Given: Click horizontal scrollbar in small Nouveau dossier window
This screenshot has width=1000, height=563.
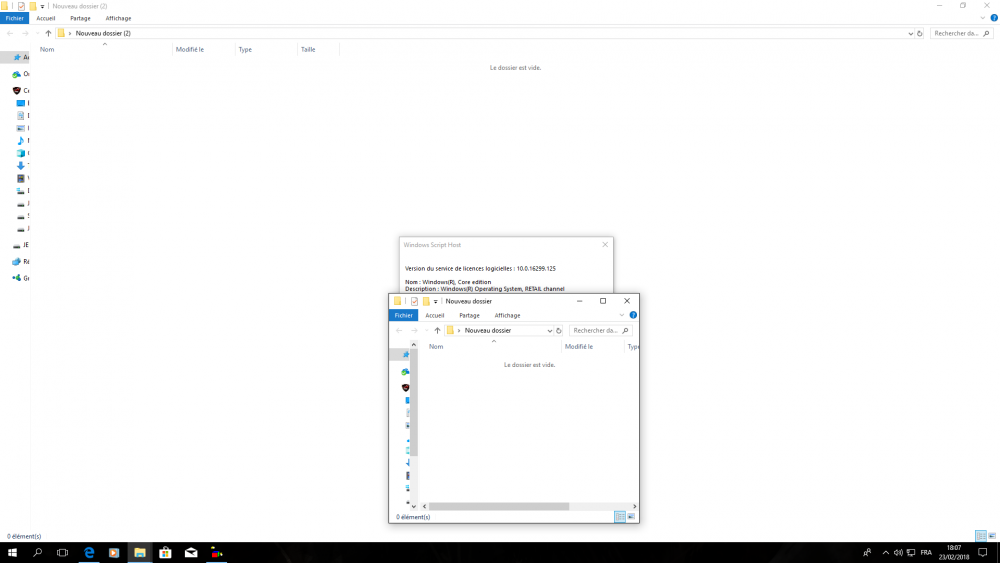Looking at the screenshot, I should 499,506.
